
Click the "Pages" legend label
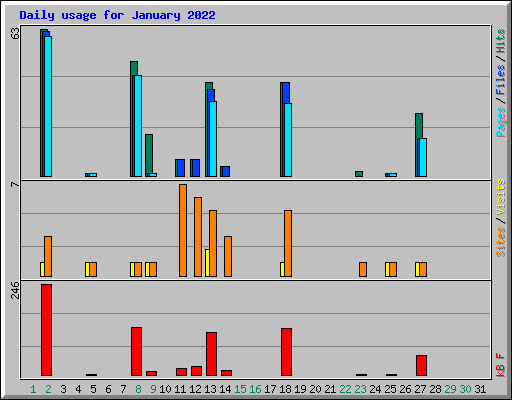501,122
